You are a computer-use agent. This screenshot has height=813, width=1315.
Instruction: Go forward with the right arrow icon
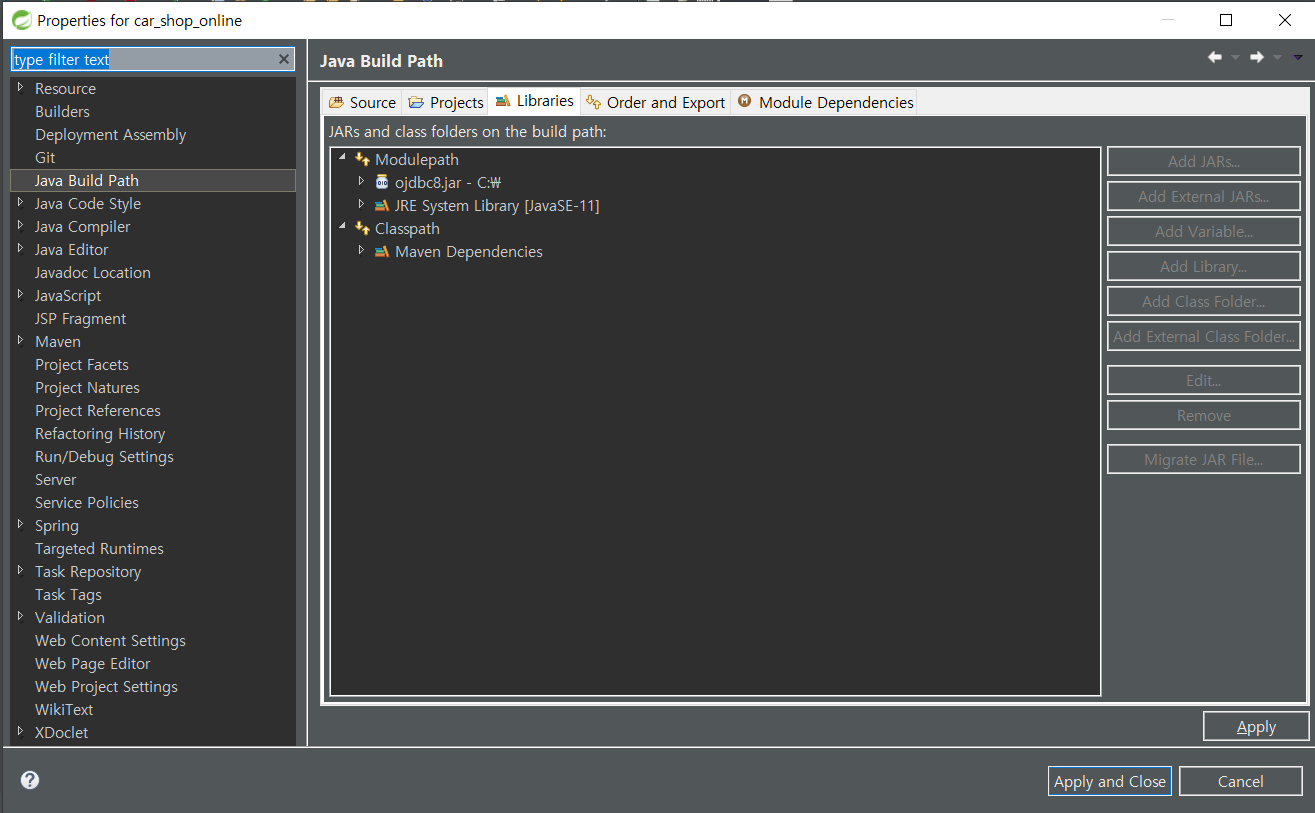tap(1257, 58)
